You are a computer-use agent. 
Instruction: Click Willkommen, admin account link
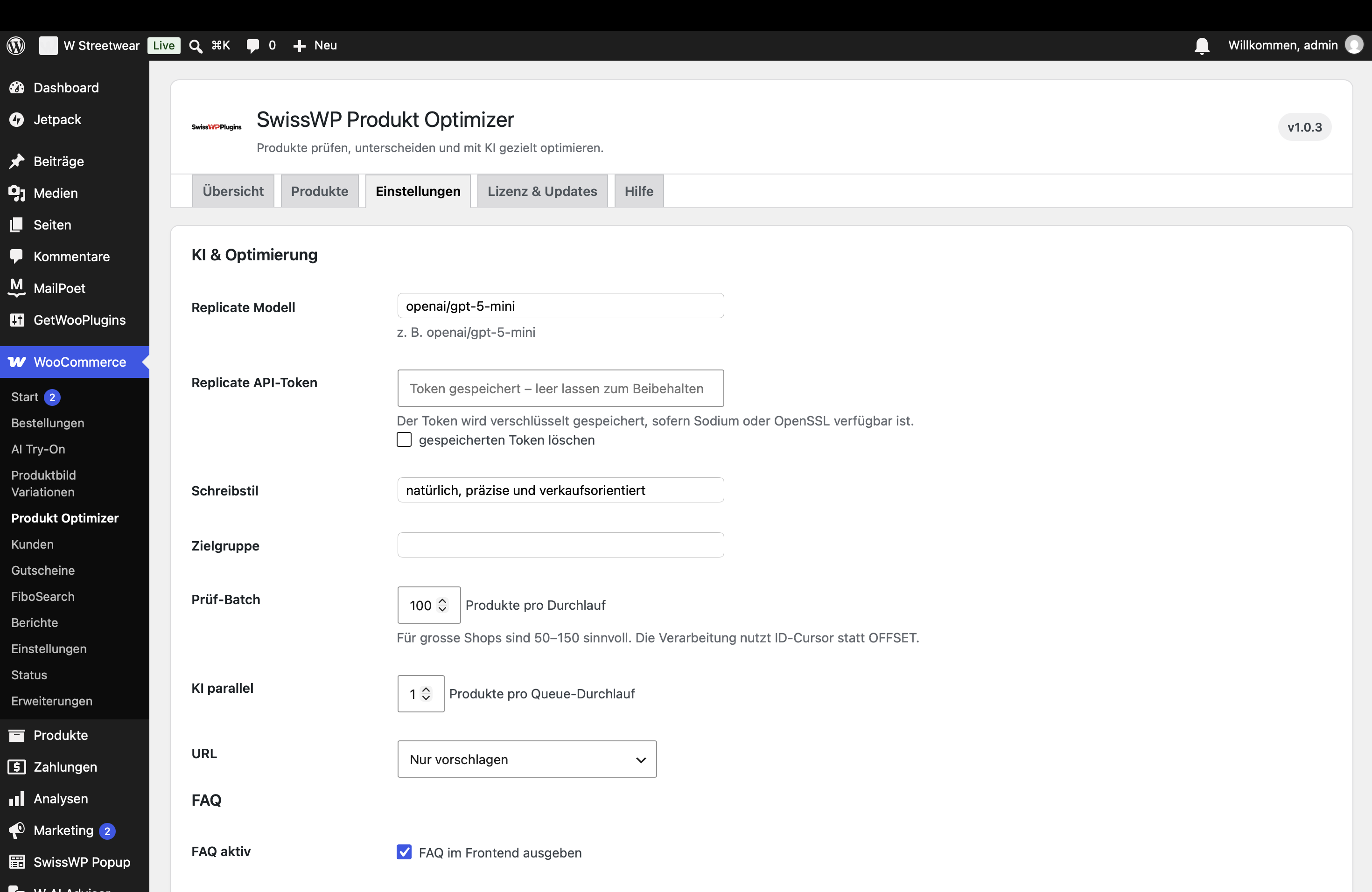coord(1283,45)
